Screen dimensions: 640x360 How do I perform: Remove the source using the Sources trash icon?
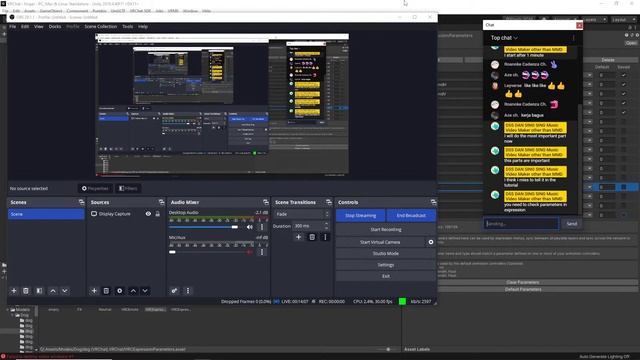tap(106, 291)
